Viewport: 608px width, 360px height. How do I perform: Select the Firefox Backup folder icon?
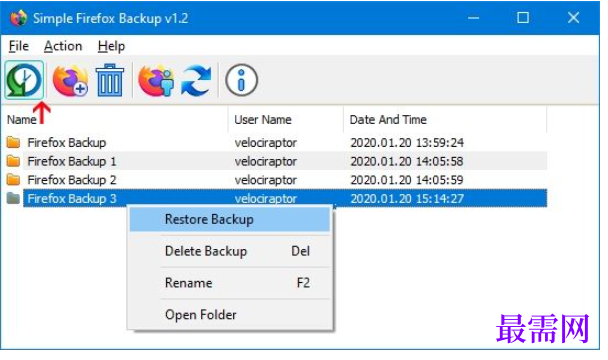14,142
